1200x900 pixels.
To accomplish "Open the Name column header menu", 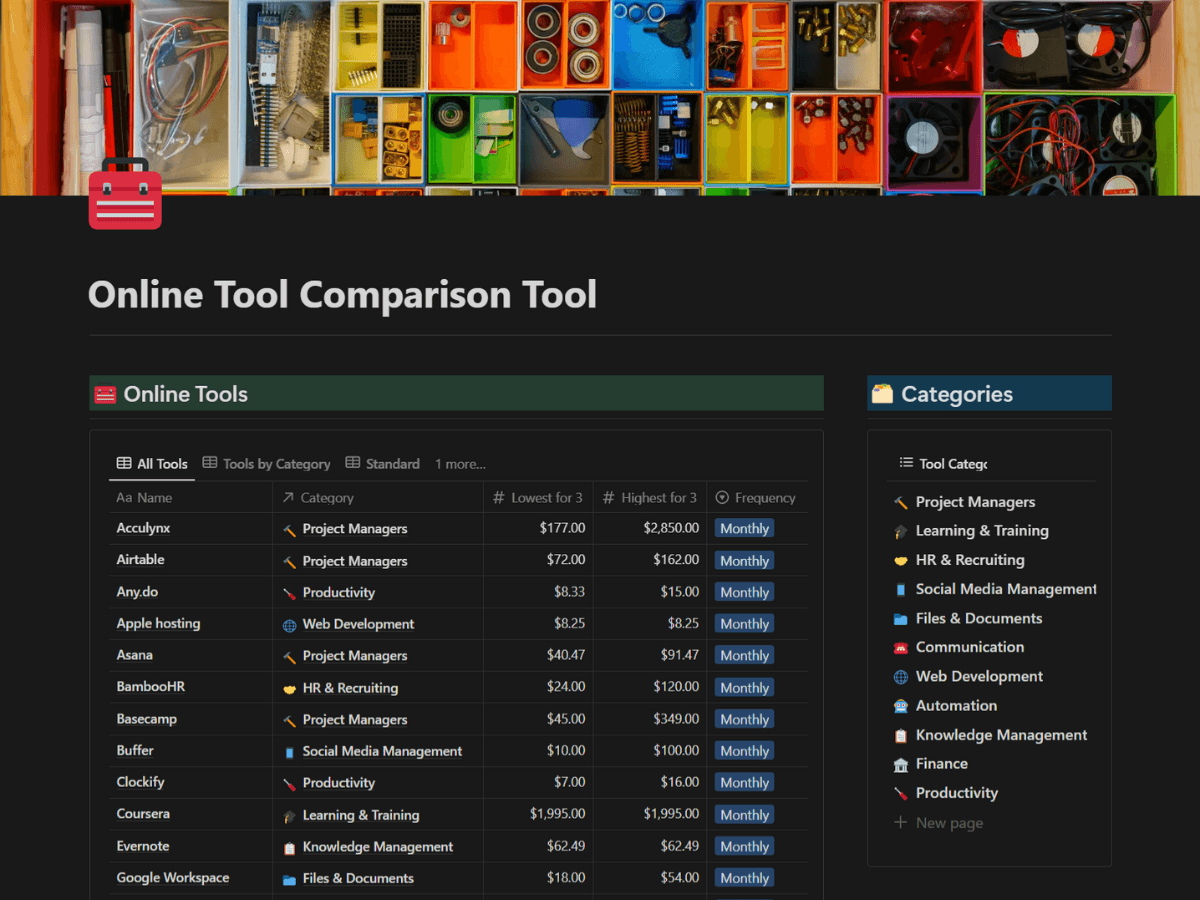I will [x=190, y=497].
